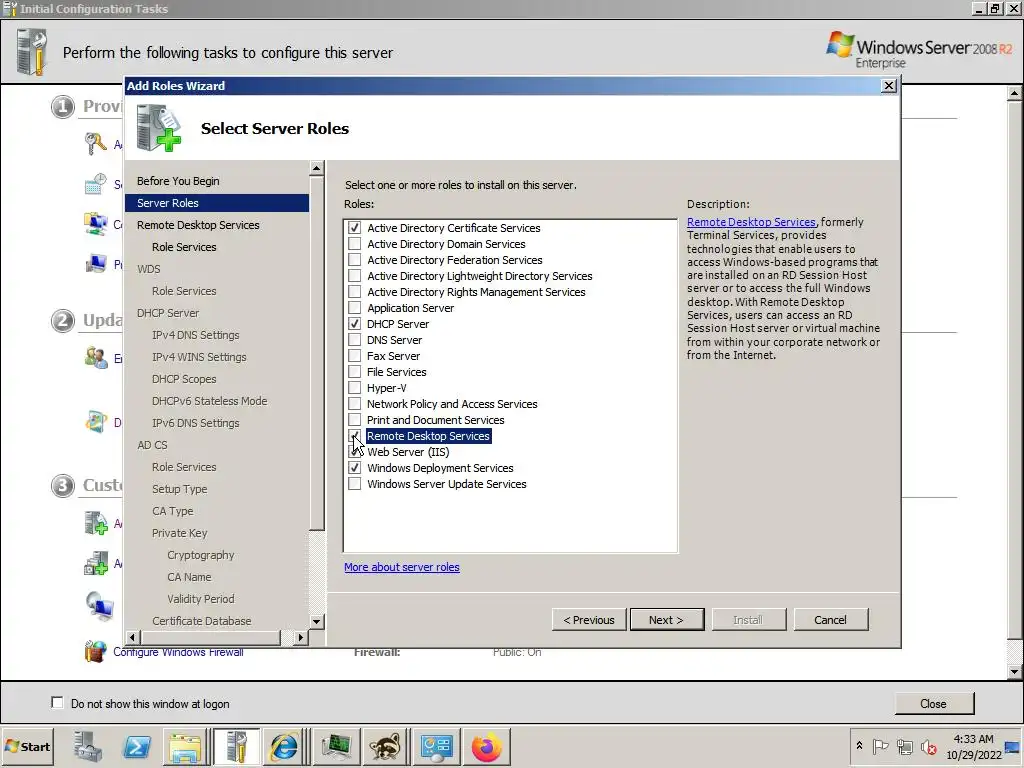Check Active Directory Domain Services role
The width and height of the screenshot is (1024, 768).
click(x=355, y=244)
